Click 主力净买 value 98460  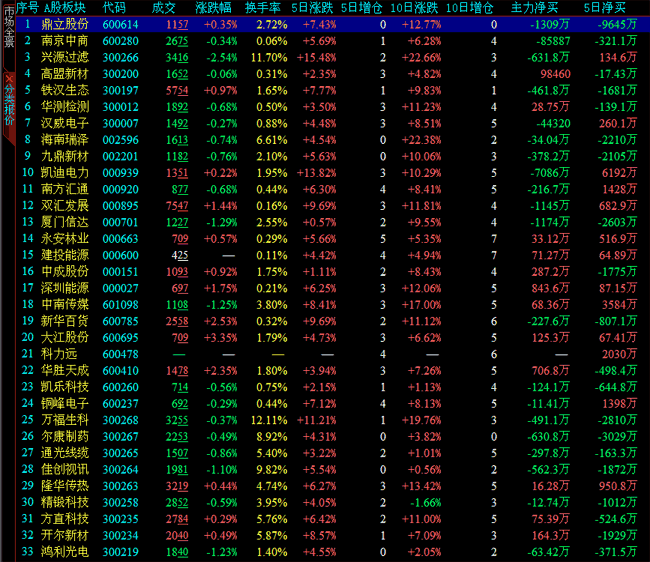click(x=555, y=74)
